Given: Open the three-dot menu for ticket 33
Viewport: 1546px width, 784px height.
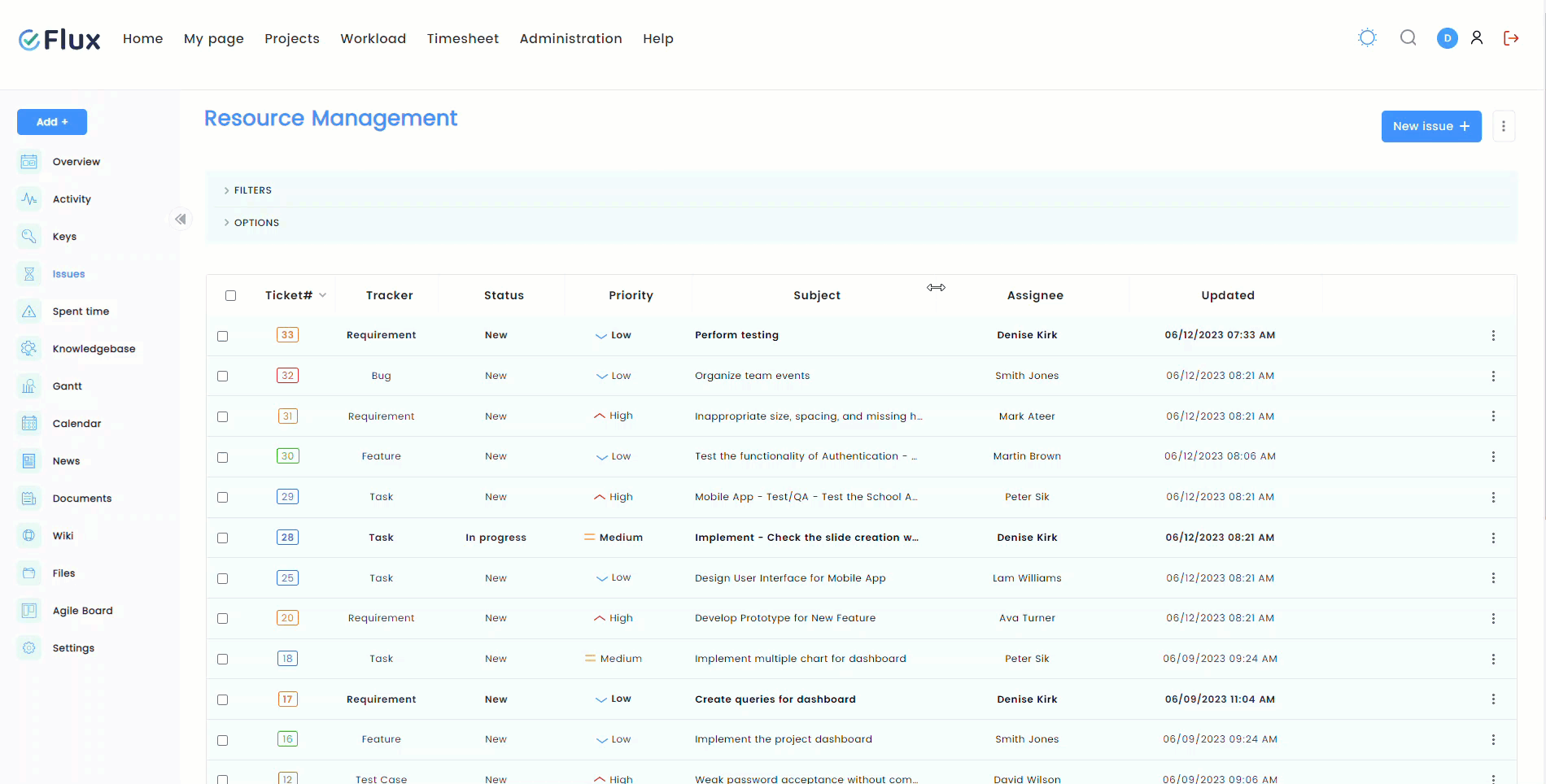Looking at the screenshot, I should pos(1493,335).
